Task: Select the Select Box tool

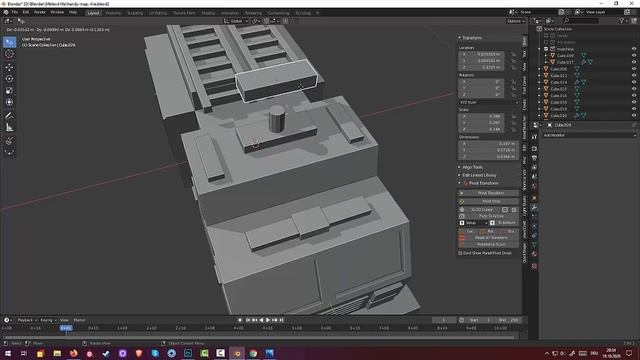Action: point(9,42)
